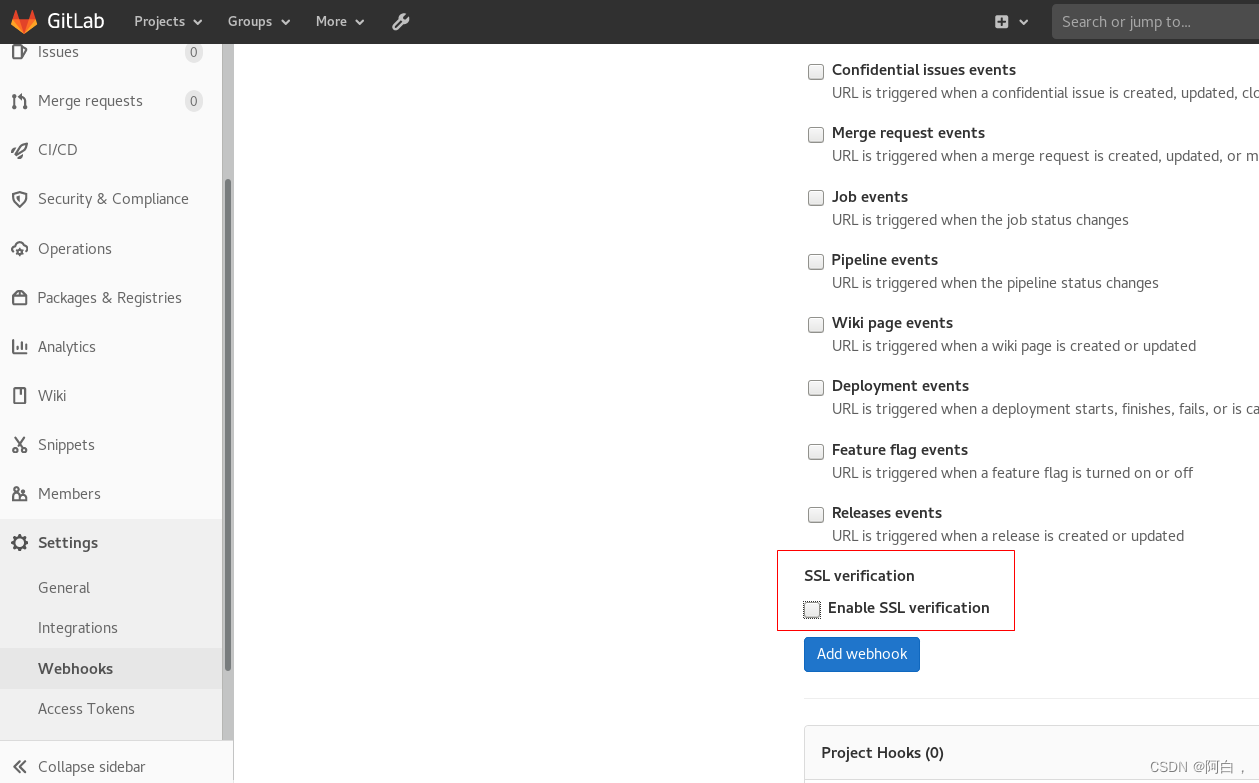Click the Collapse sidebar double-chevron icon
1259x783 pixels.
[x=19, y=767]
